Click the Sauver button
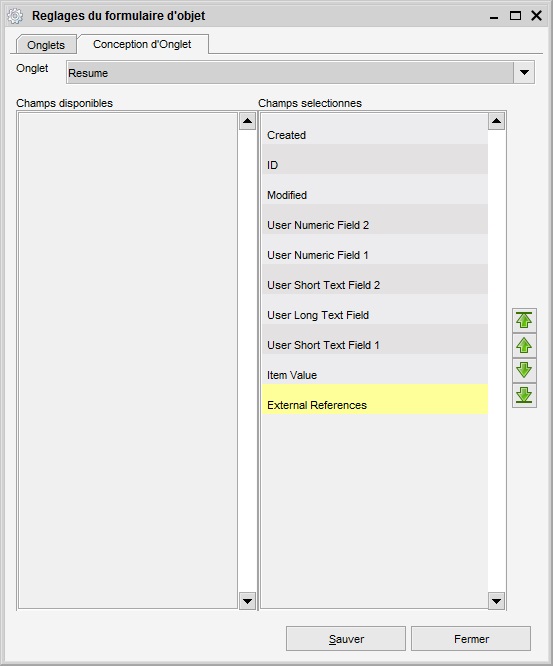Image resolution: width=553 pixels, height=666 pixels. pos(346,638)
